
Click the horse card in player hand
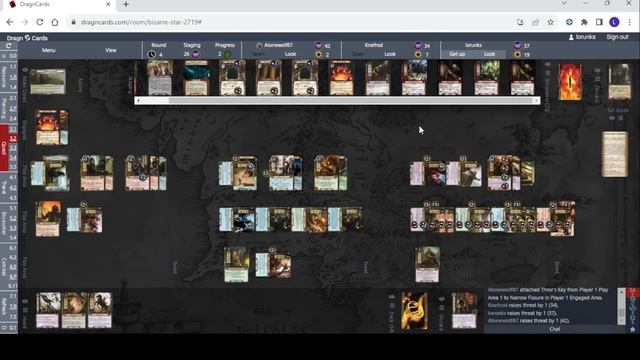point(100,310)
